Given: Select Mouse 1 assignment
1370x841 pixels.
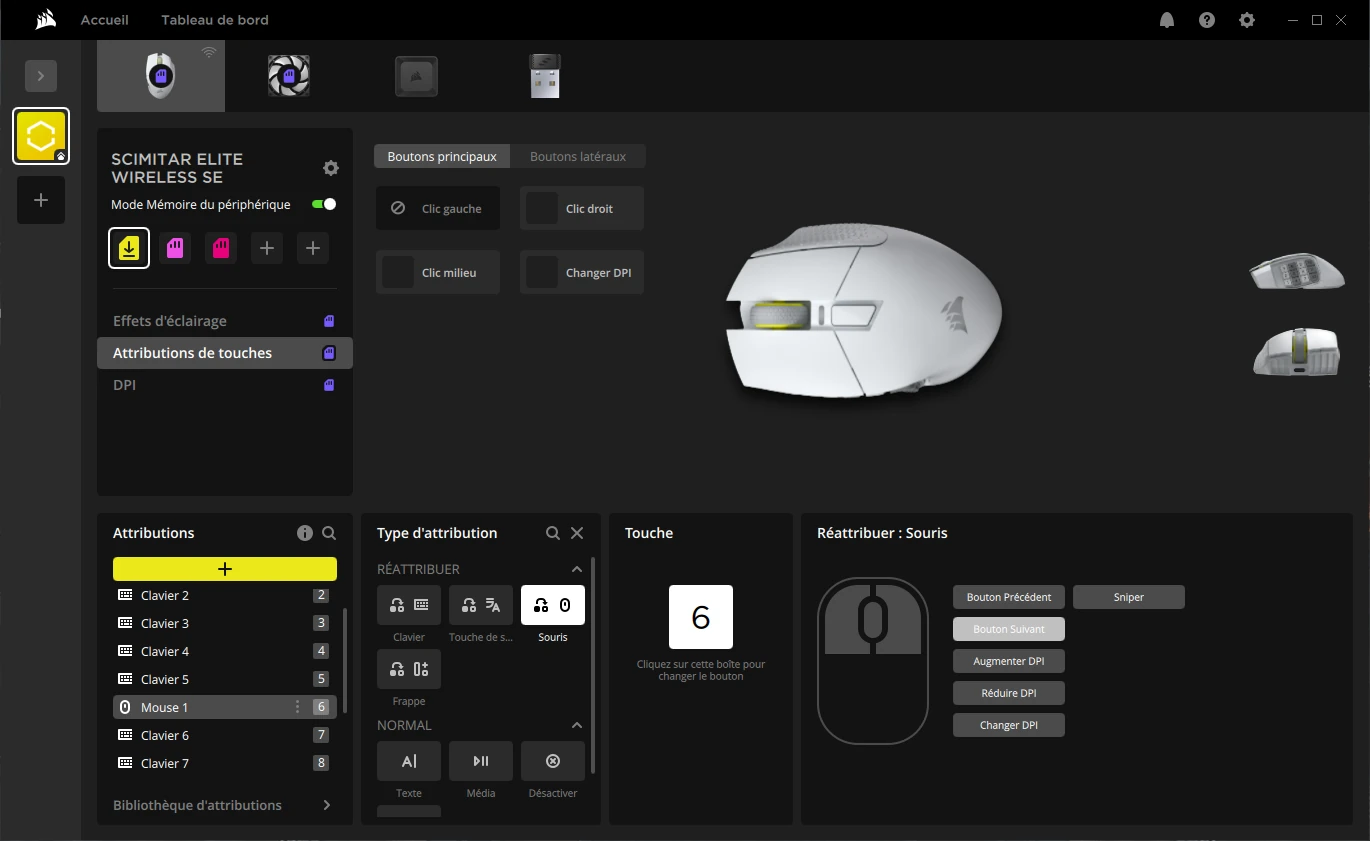Looking at the screenshot, I should click(x=225, y=707).
